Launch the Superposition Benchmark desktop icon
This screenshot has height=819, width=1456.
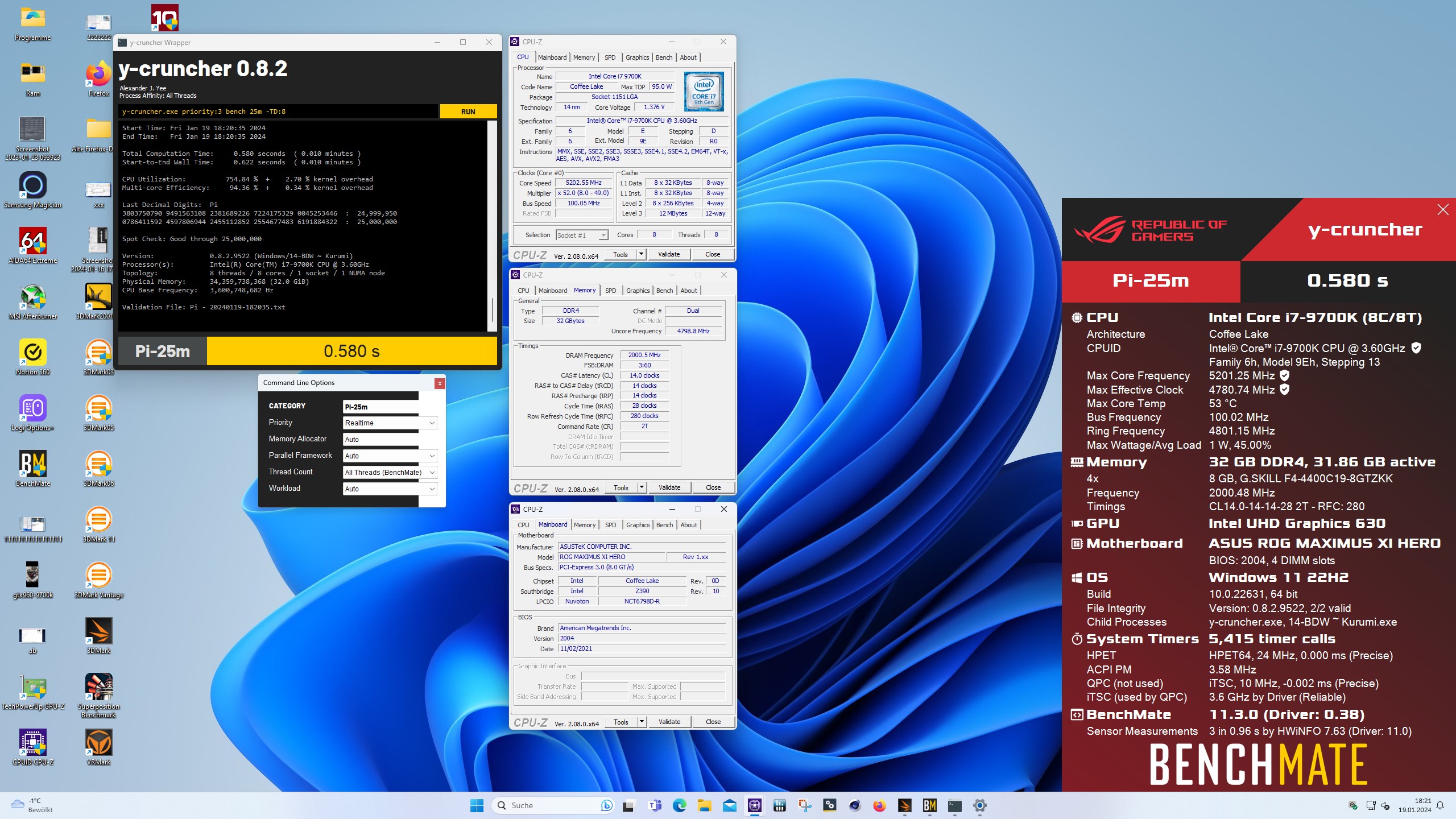[x=99, y=695]
